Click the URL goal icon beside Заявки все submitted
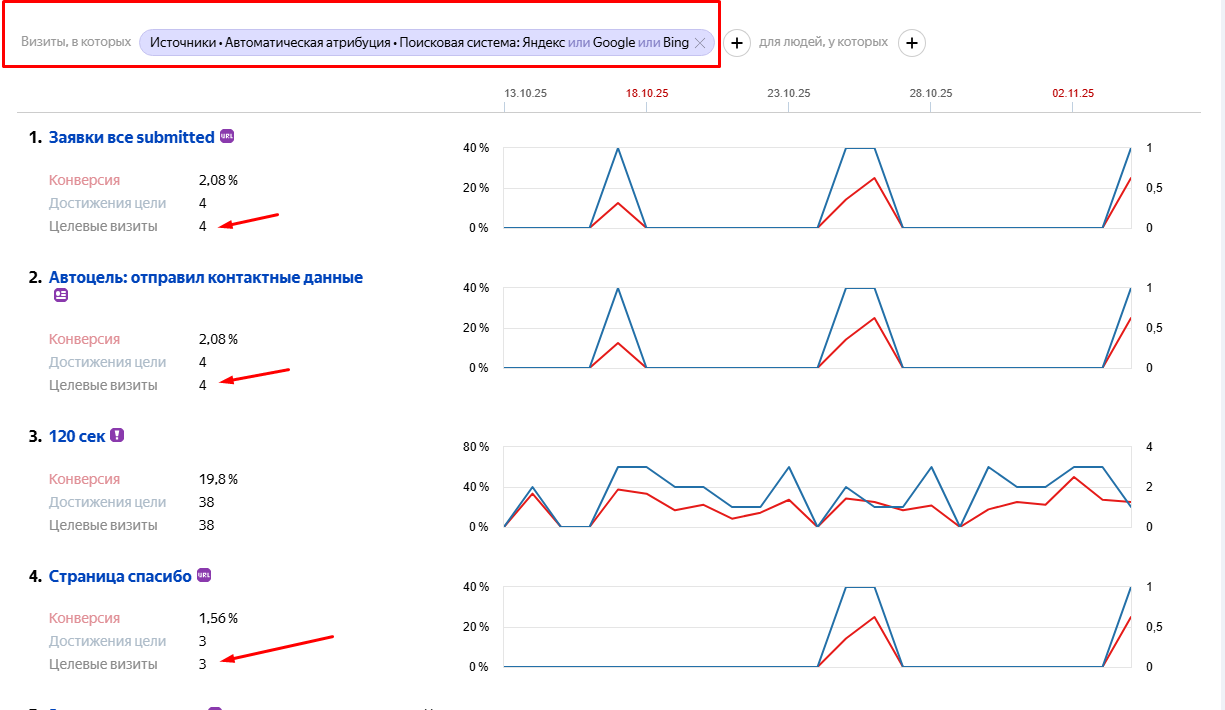 pyautogui.click(x=227, y=137)
